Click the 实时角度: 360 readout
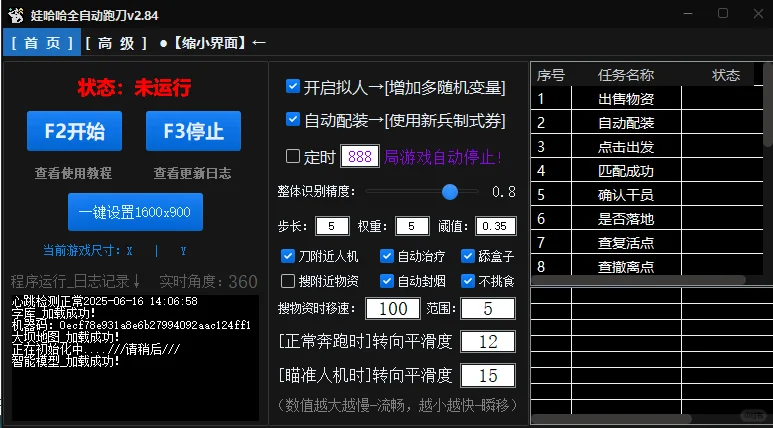Image resolution: width=773 pixels, height=428 pixels. 209,282
